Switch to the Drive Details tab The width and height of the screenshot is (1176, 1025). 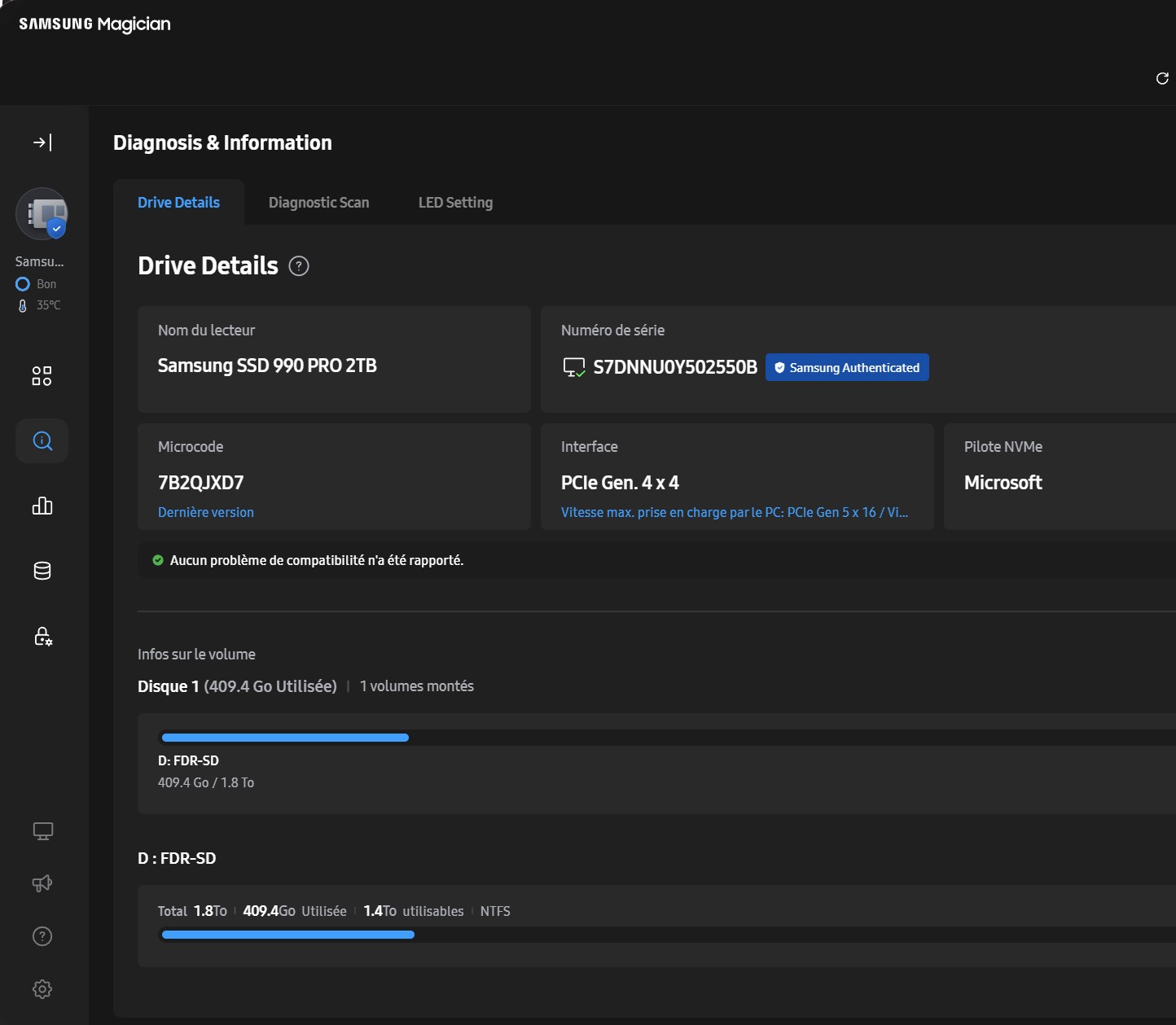tap(178, 203)
